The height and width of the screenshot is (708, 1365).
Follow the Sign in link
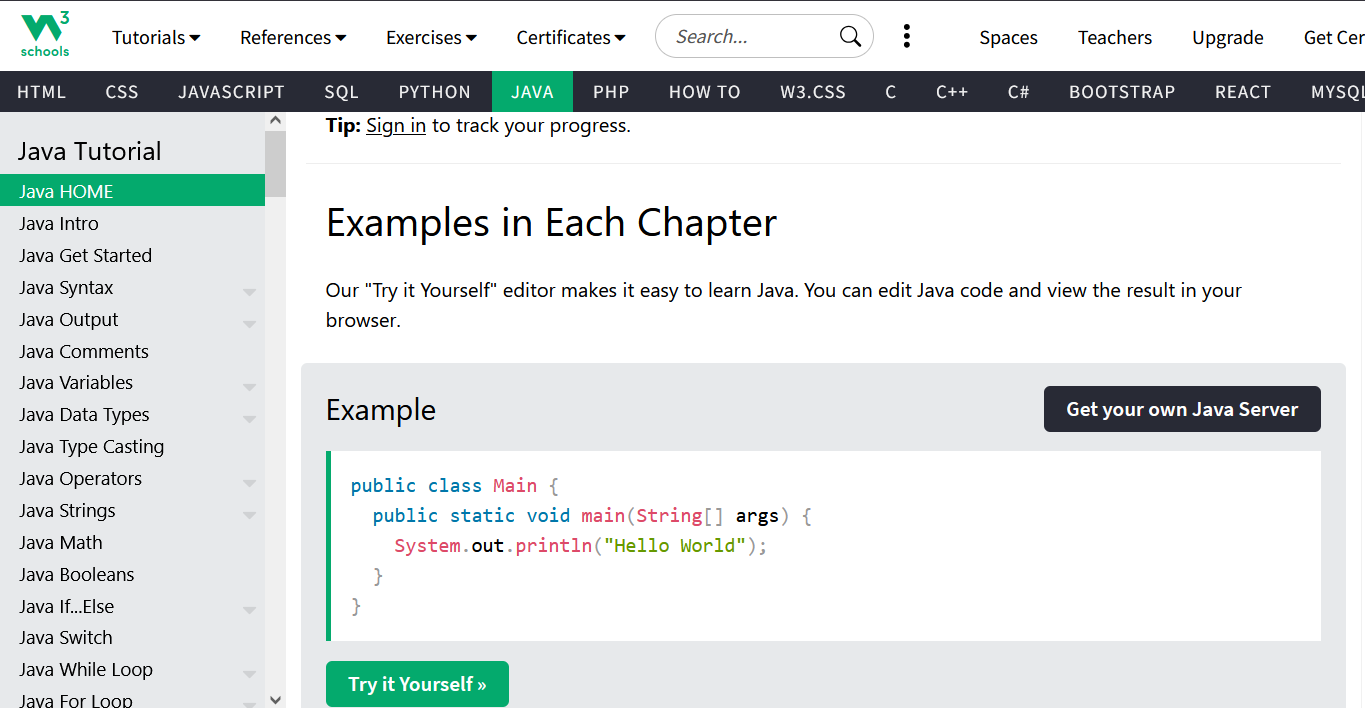[396, 126]
